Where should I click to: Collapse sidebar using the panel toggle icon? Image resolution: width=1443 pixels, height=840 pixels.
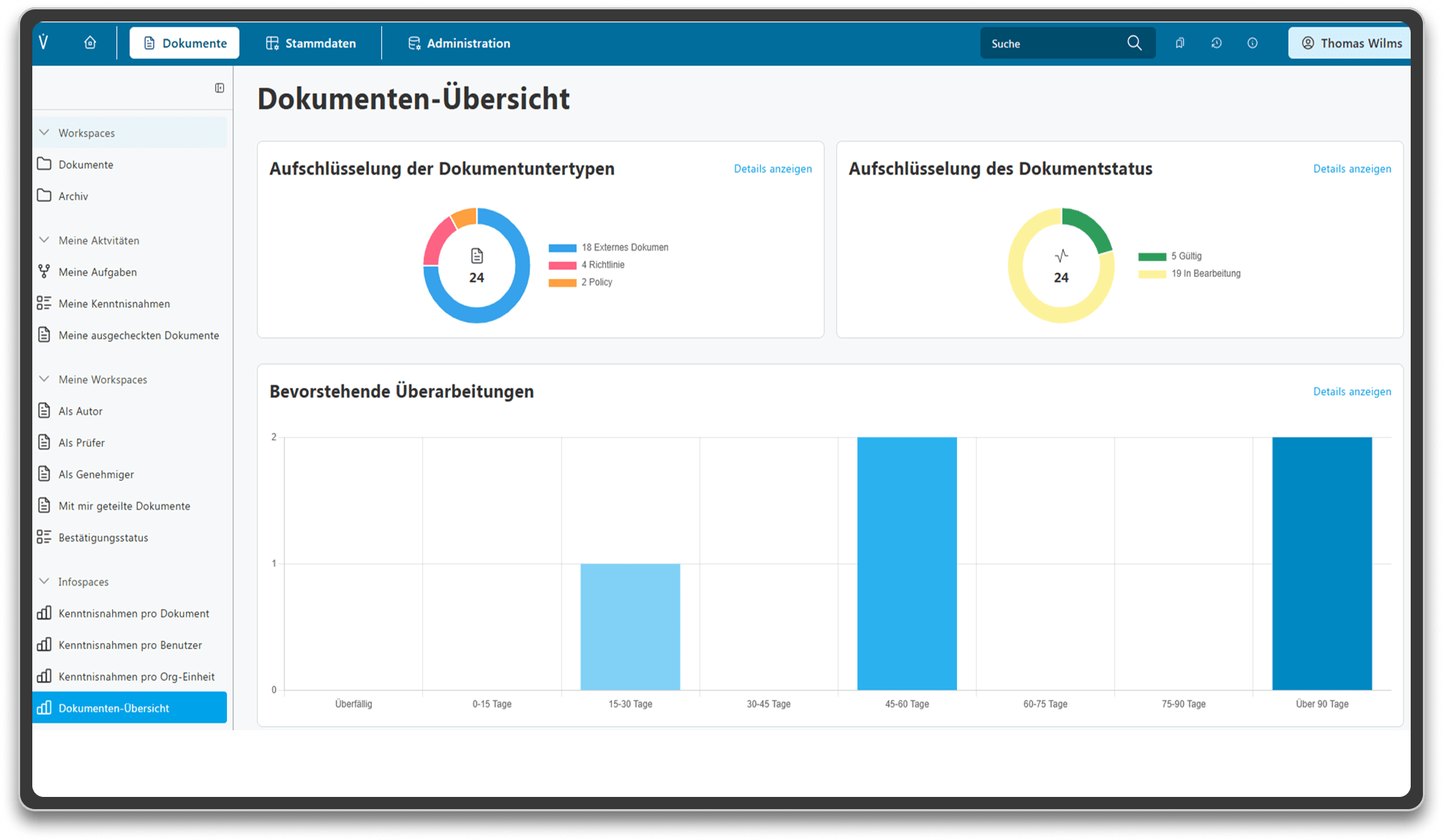pyautogui.click(x=220, y=88)
